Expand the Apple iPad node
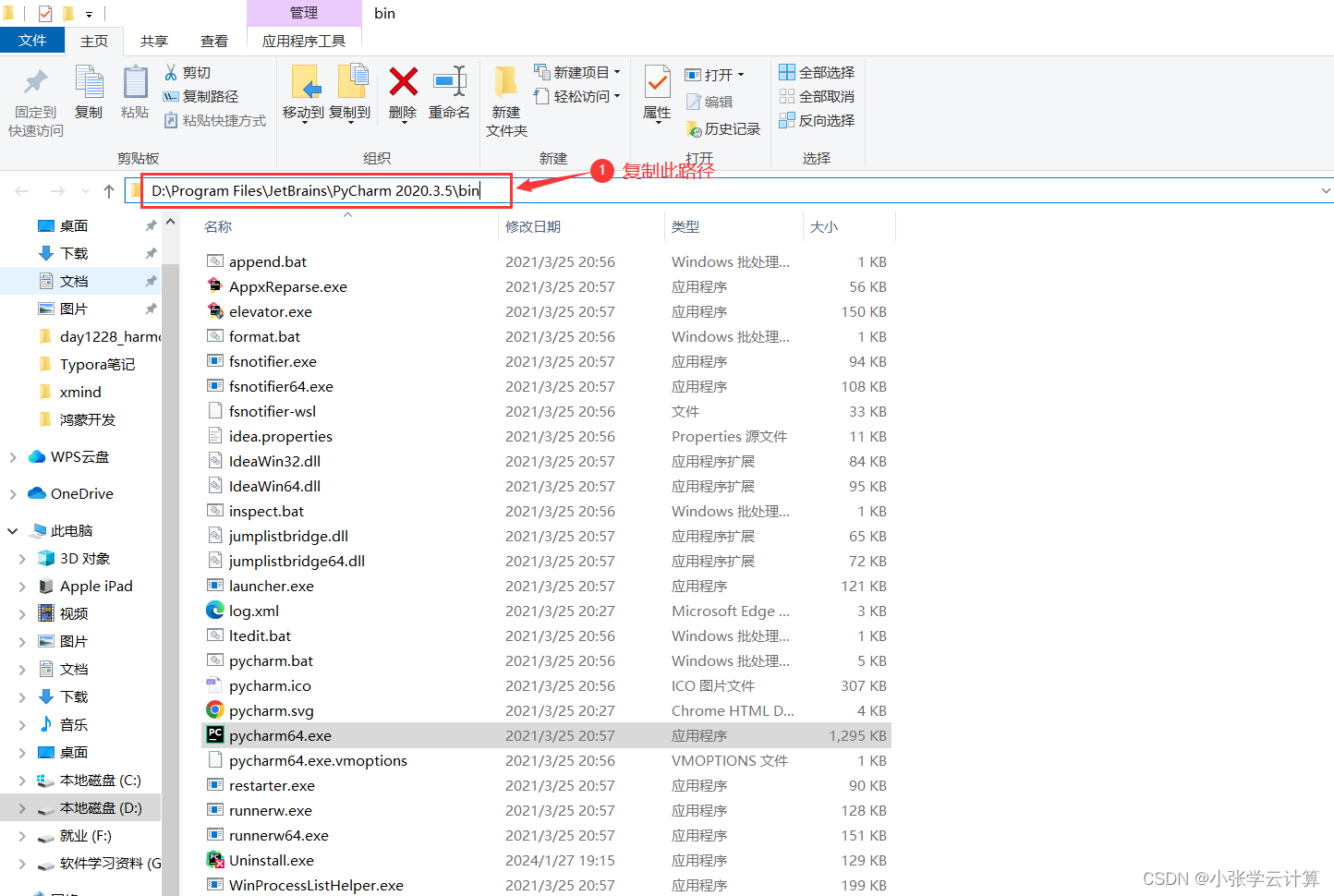 pos(22,586)
